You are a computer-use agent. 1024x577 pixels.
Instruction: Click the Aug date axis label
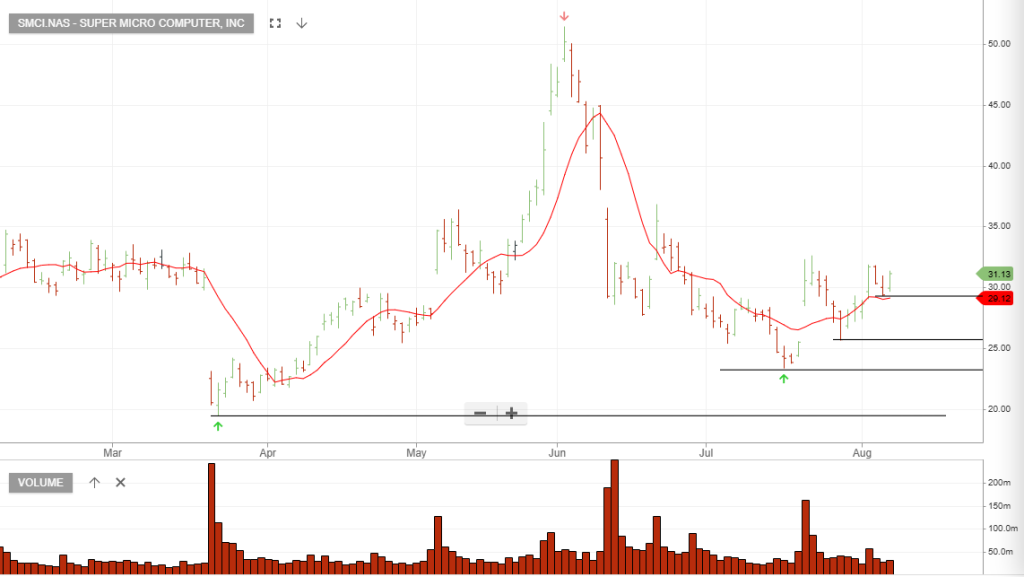point(862,452)
